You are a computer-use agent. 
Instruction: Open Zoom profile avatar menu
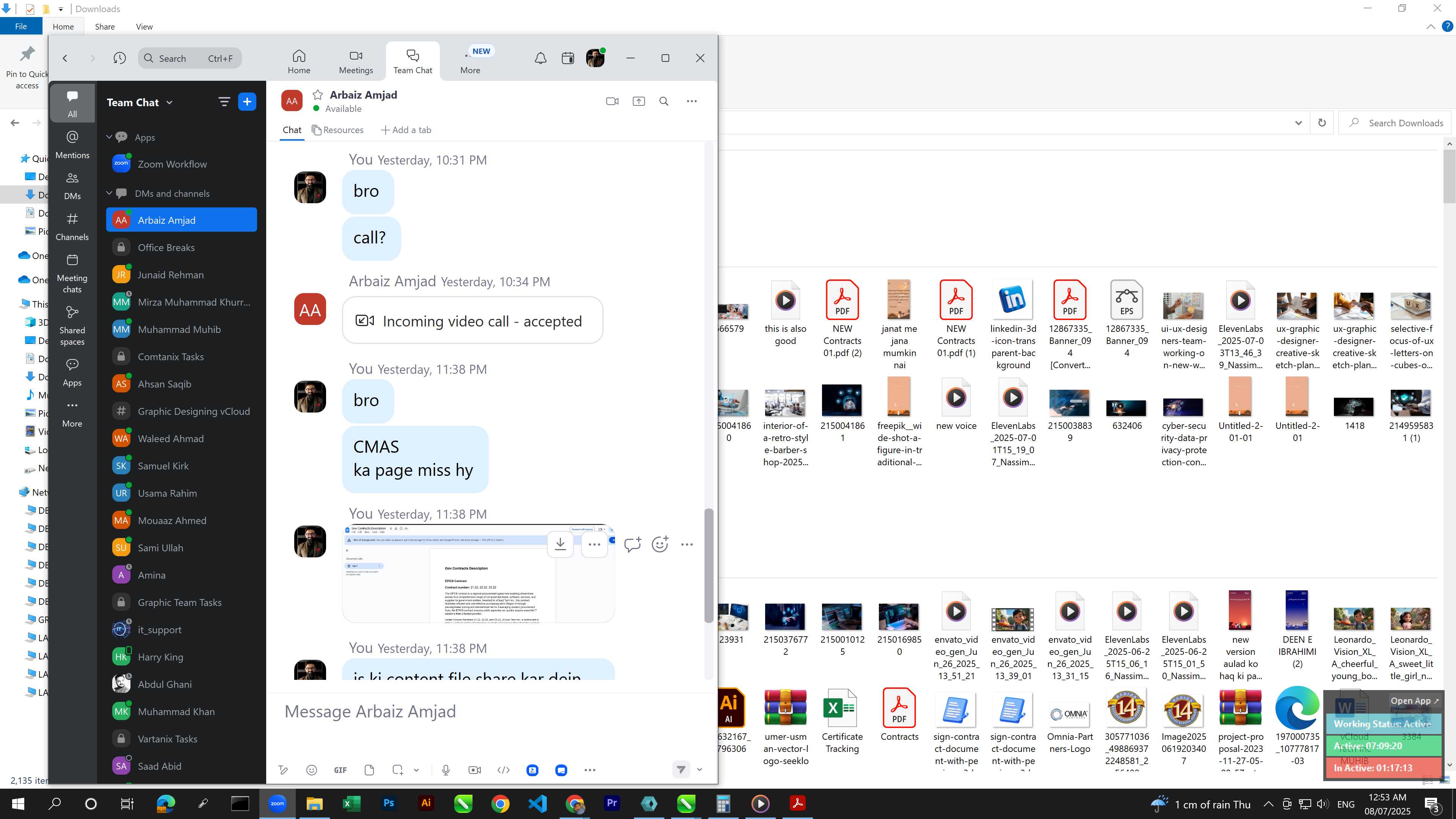(x=595, y=58)
